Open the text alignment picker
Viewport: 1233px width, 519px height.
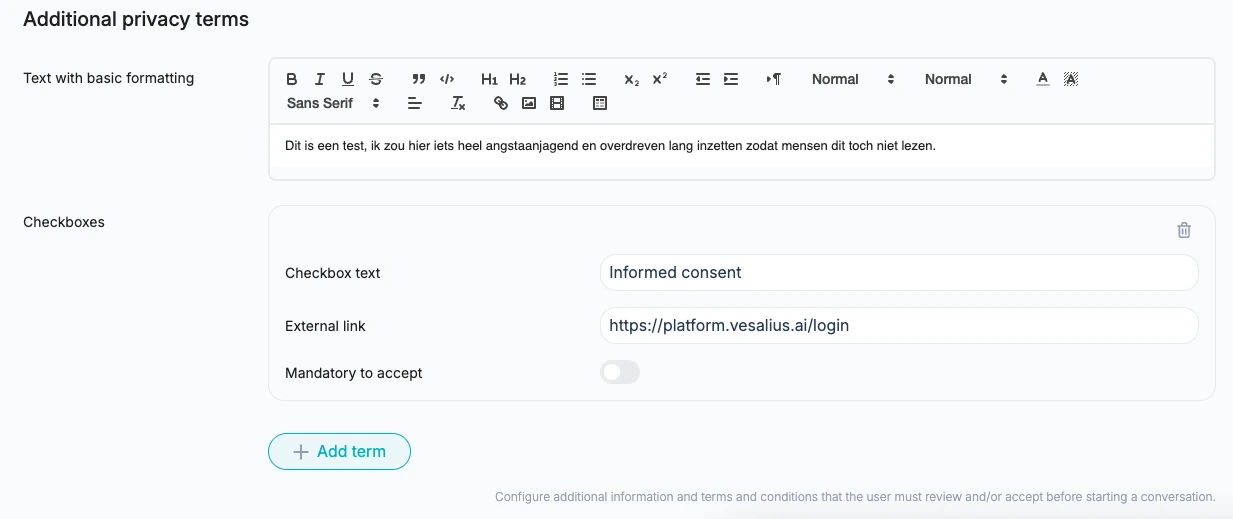(415, 103)
